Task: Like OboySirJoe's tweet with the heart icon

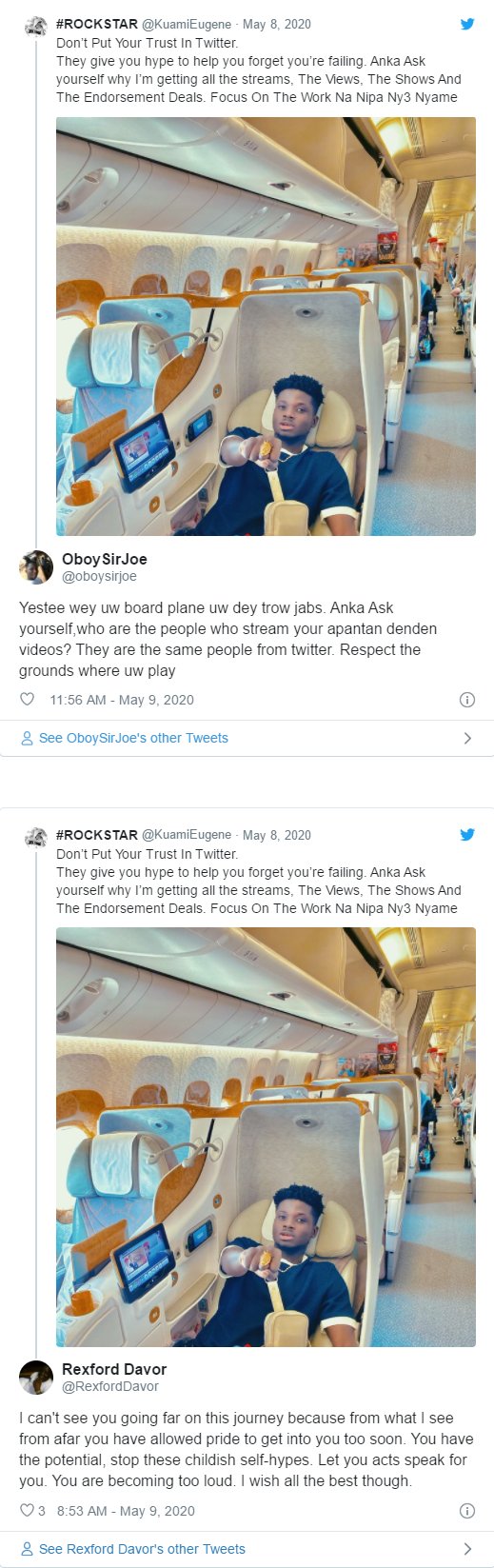Action: 27,700
